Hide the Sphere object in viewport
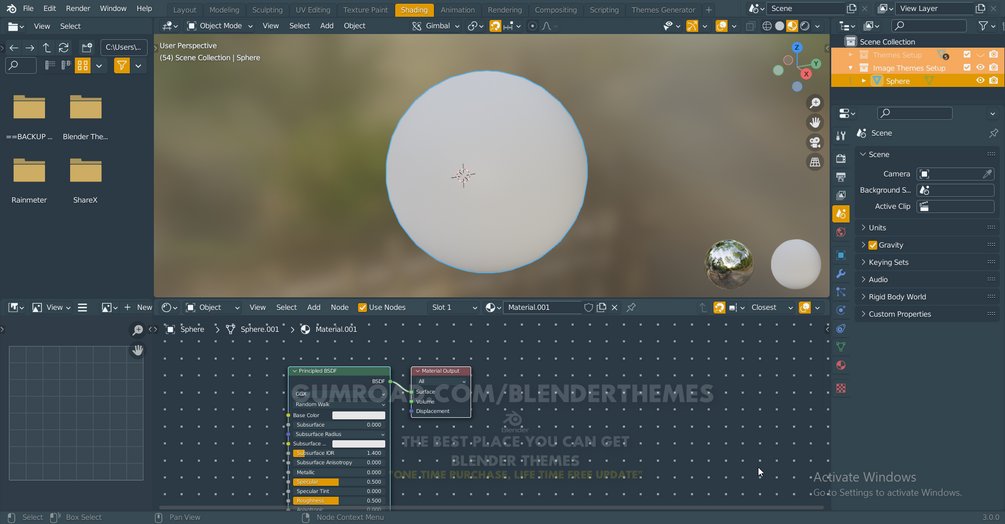The width and height of the screenshot is (1005, 524). 980,81
